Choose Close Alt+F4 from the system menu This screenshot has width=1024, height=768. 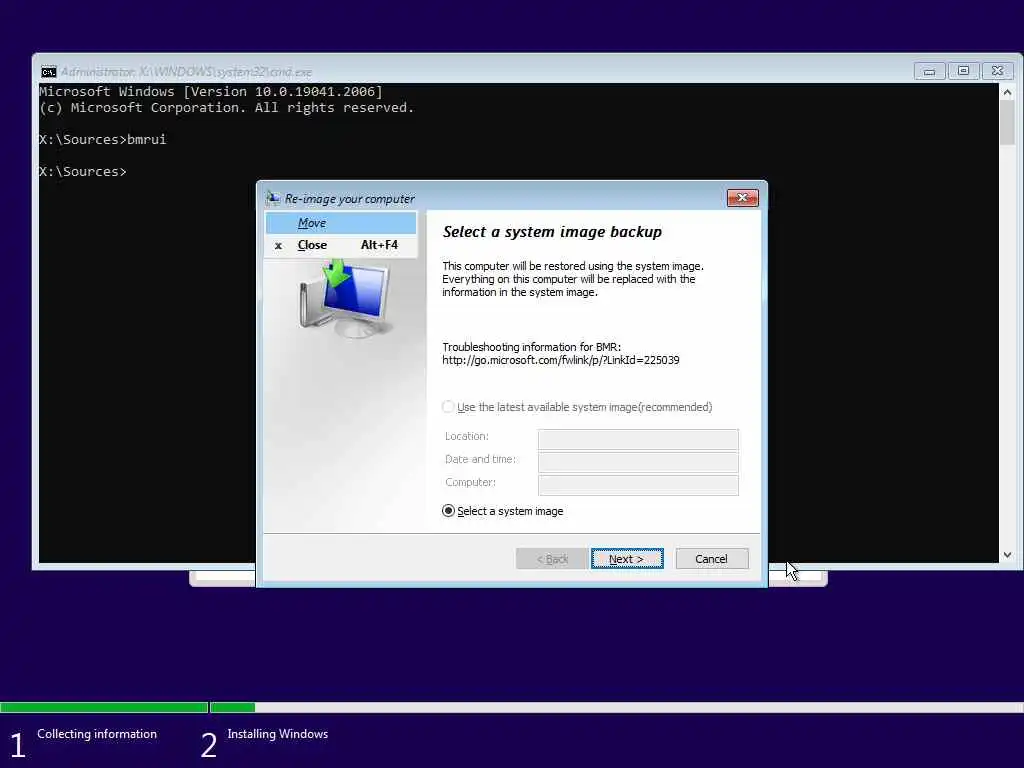pos(340,245)
